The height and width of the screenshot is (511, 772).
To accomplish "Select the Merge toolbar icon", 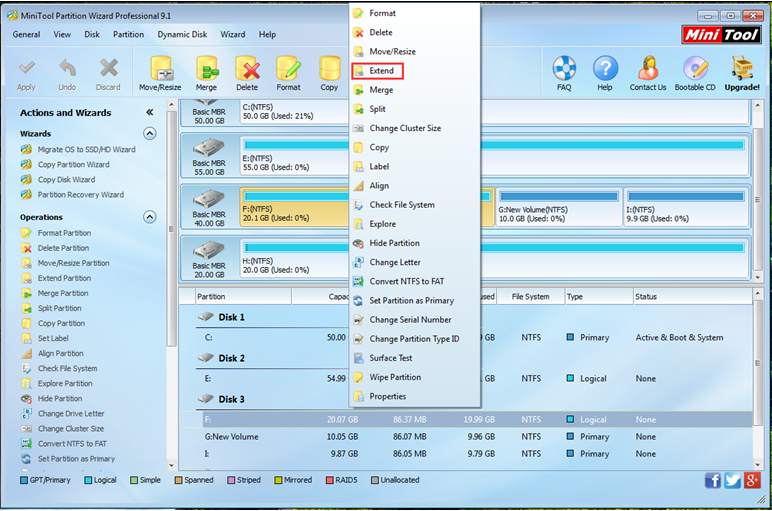I will (x=206, y=74).
